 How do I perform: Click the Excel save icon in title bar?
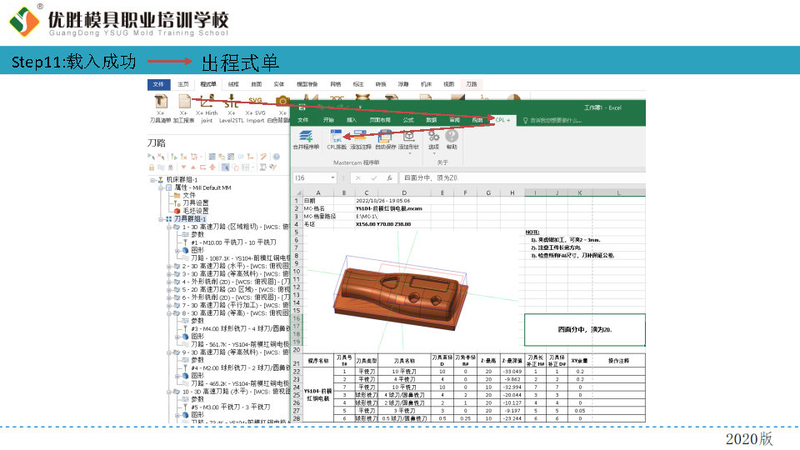point(302,108)
